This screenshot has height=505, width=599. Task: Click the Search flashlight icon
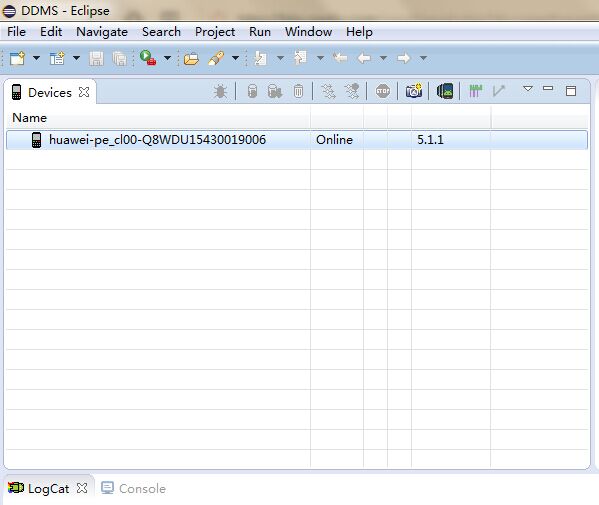[216, 58]
